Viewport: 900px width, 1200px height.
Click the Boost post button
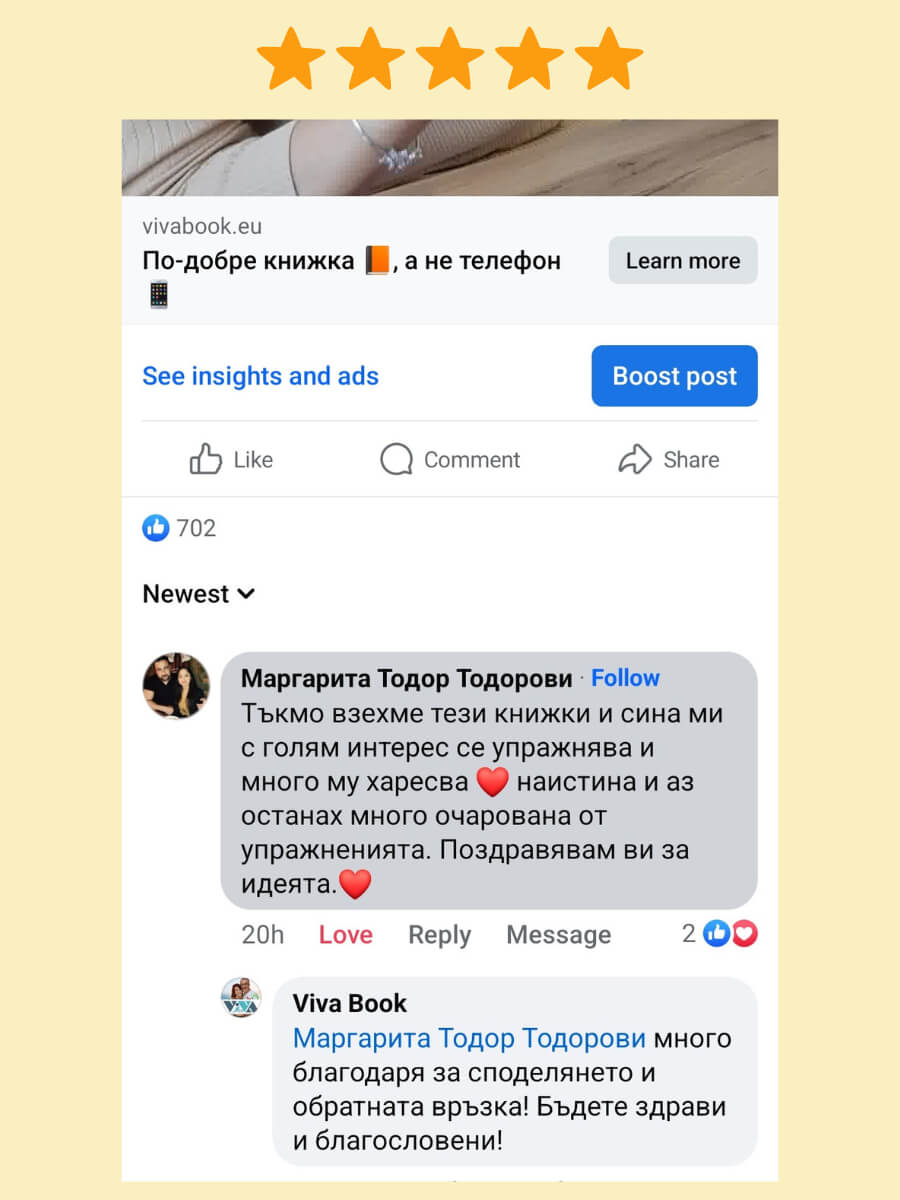[675, 376]
